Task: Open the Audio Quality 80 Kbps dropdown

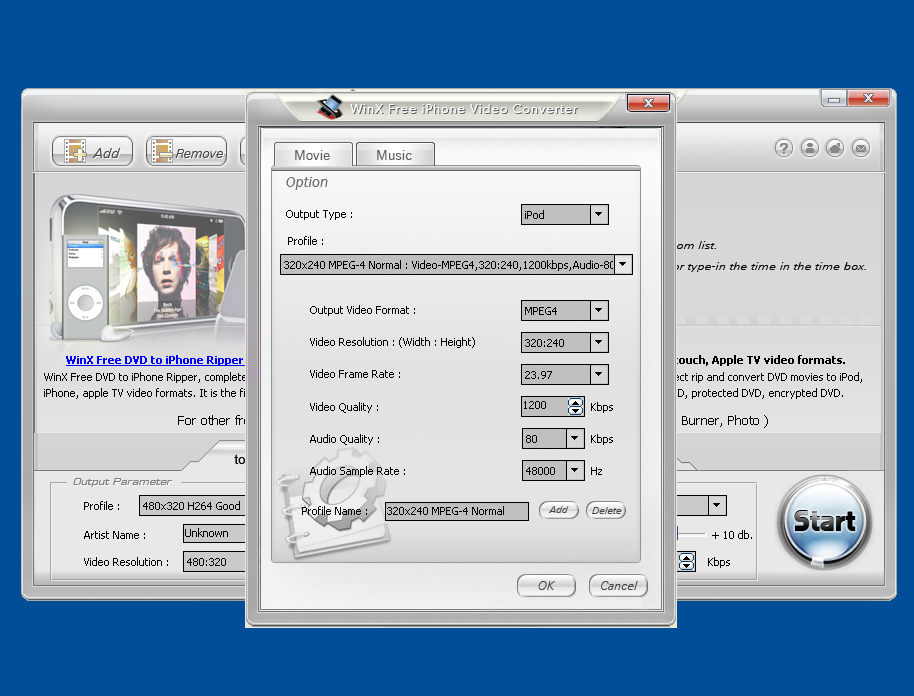Action: (x=575, y=439)
